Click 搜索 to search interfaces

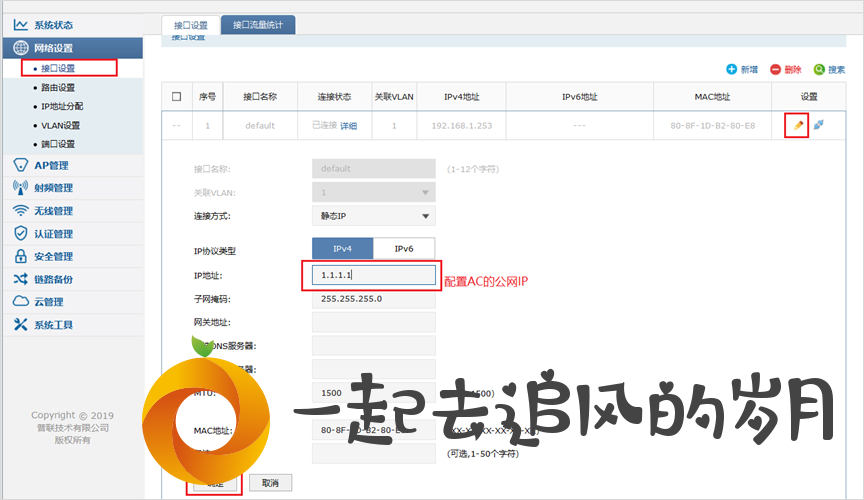(x=836, y=69)
